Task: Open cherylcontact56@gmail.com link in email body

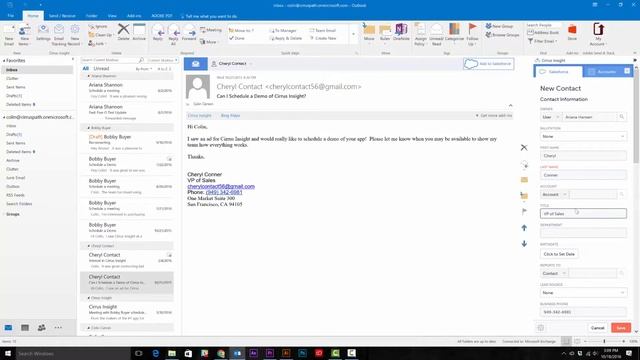Action: (221, 186)
